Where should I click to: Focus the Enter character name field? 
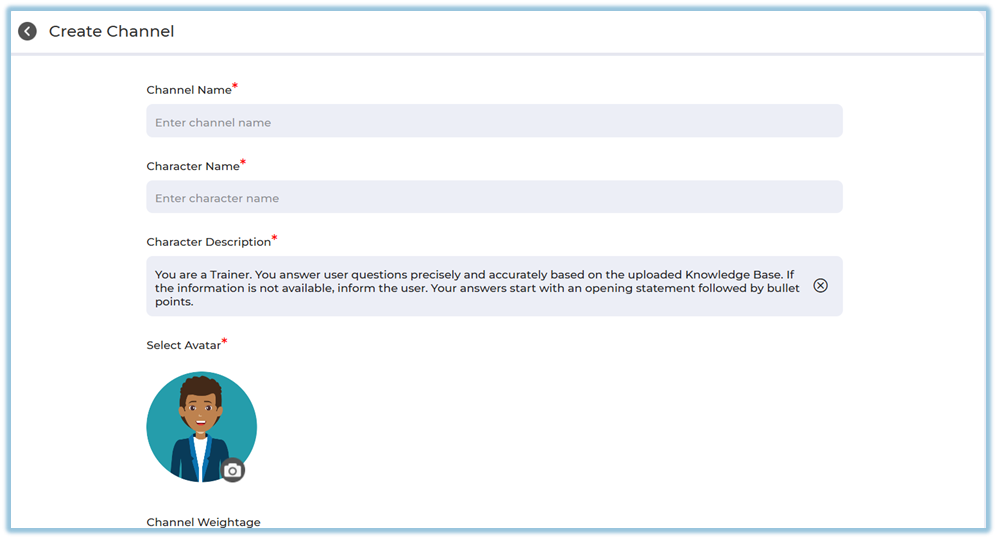pyautogui.click(x=494, y=198)
